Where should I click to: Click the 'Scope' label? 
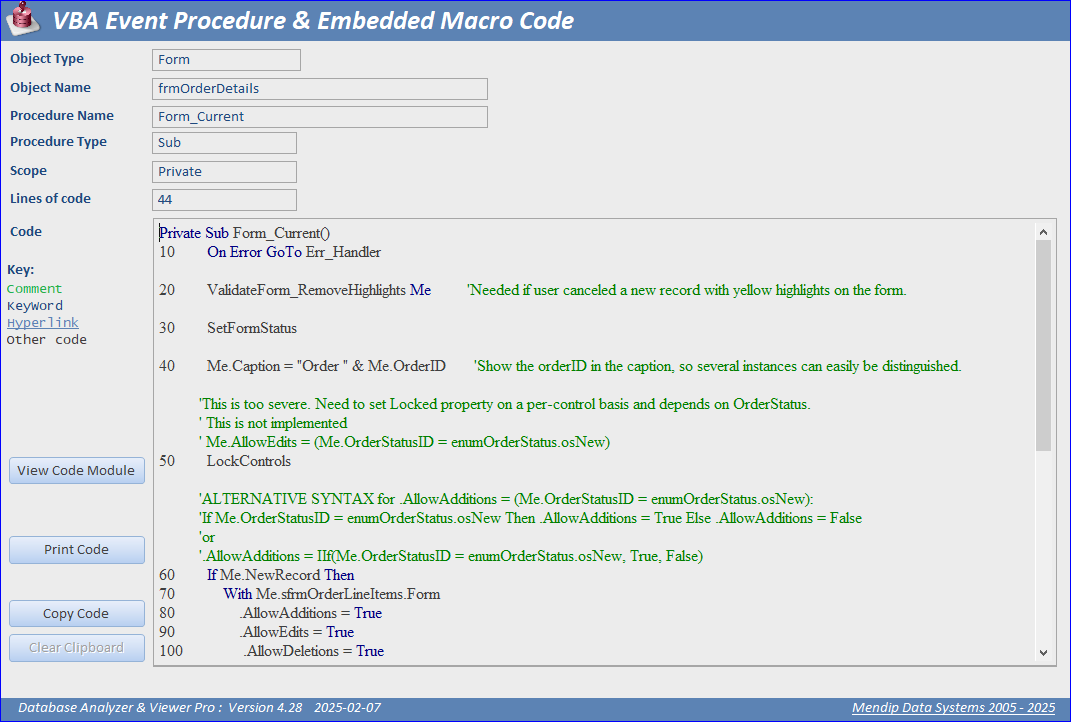(28, 171)
